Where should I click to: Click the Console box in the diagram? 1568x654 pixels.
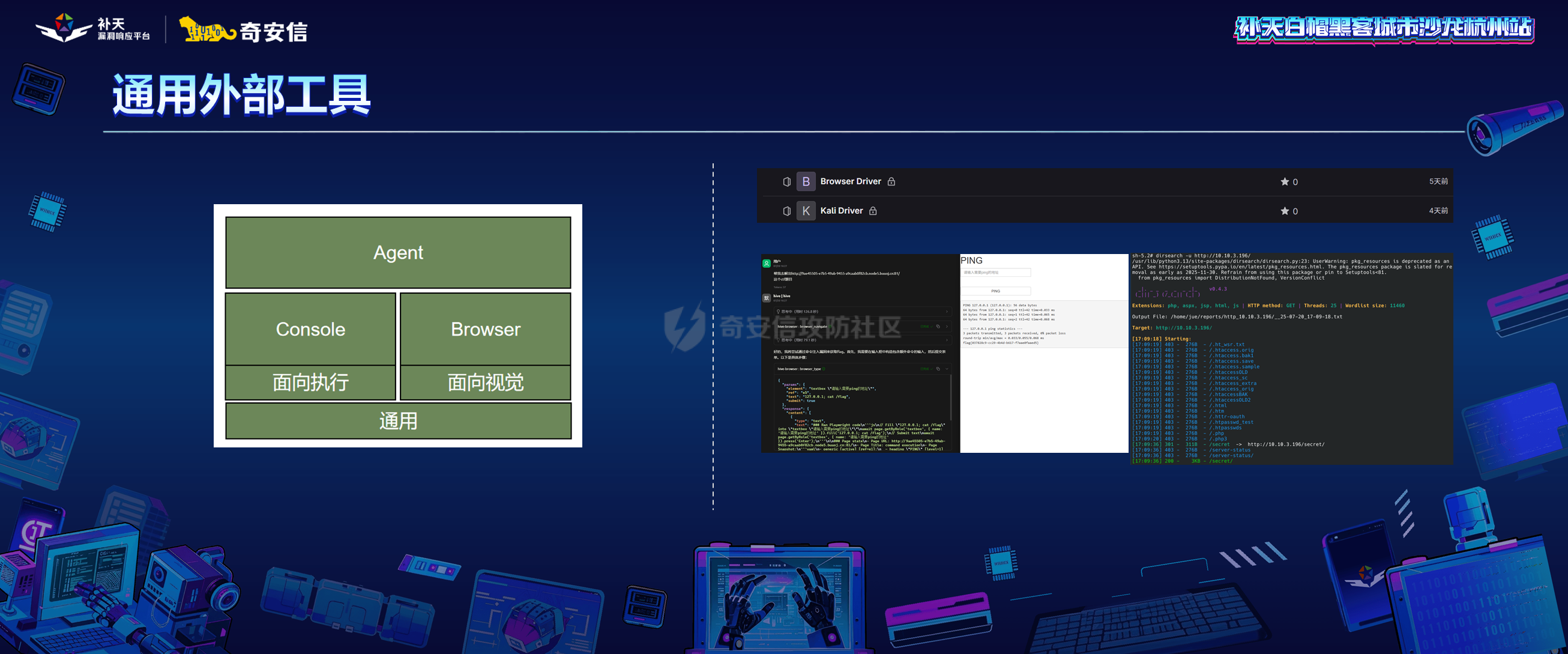click(310, 329)
